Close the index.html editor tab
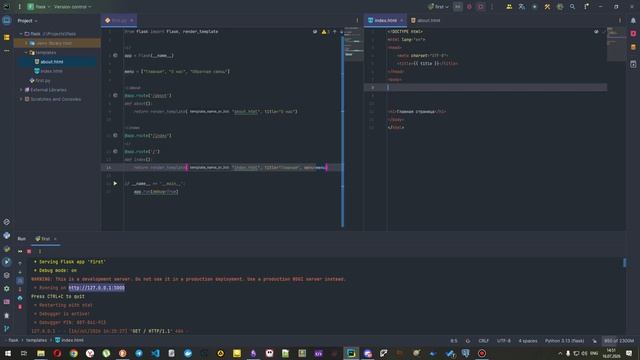 (x=402, y=20)
